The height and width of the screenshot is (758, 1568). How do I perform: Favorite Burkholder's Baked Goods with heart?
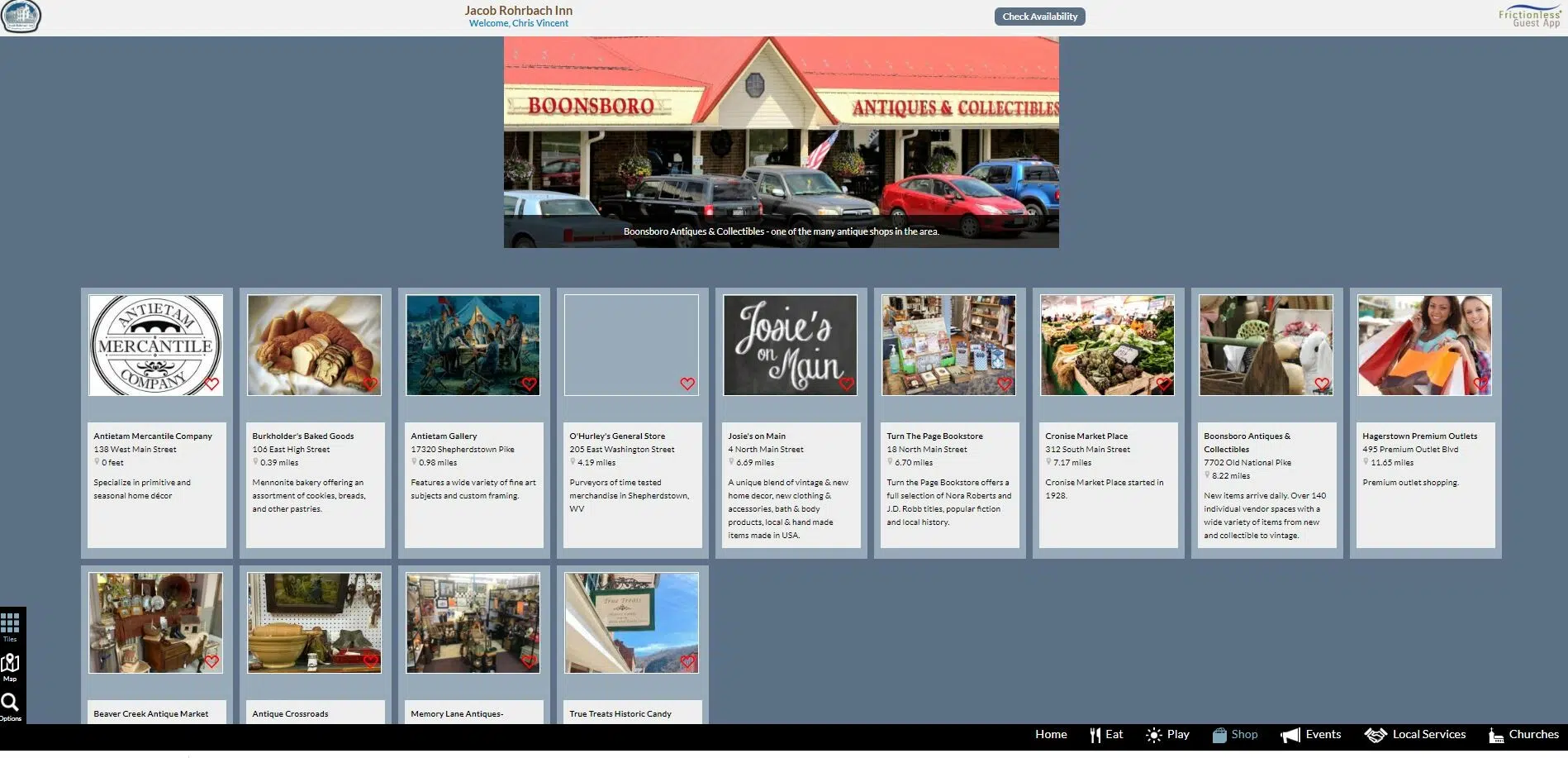click(370, 384)
